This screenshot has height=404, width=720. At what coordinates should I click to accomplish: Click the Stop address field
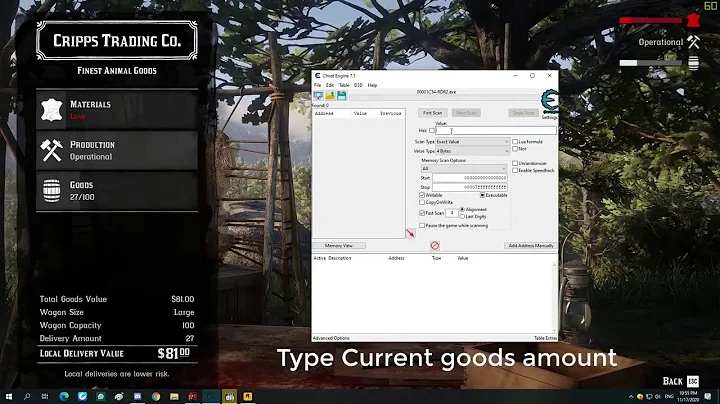(x=470, y=187)
